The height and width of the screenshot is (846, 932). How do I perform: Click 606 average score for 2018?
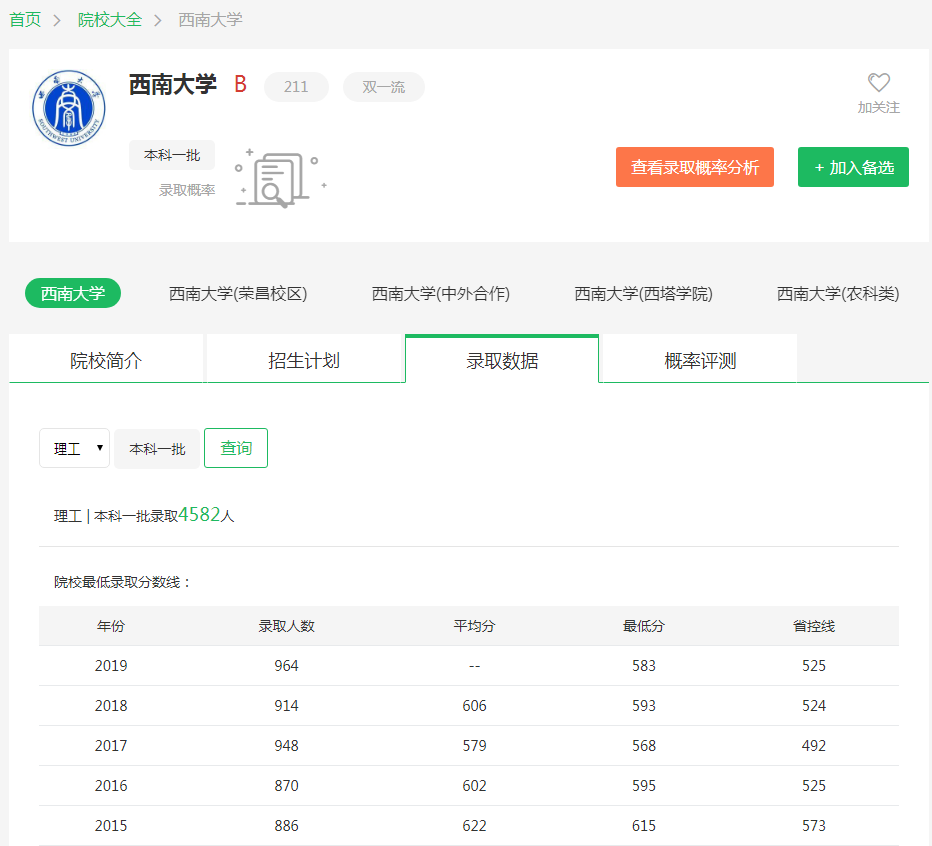(x=474, y=706)
